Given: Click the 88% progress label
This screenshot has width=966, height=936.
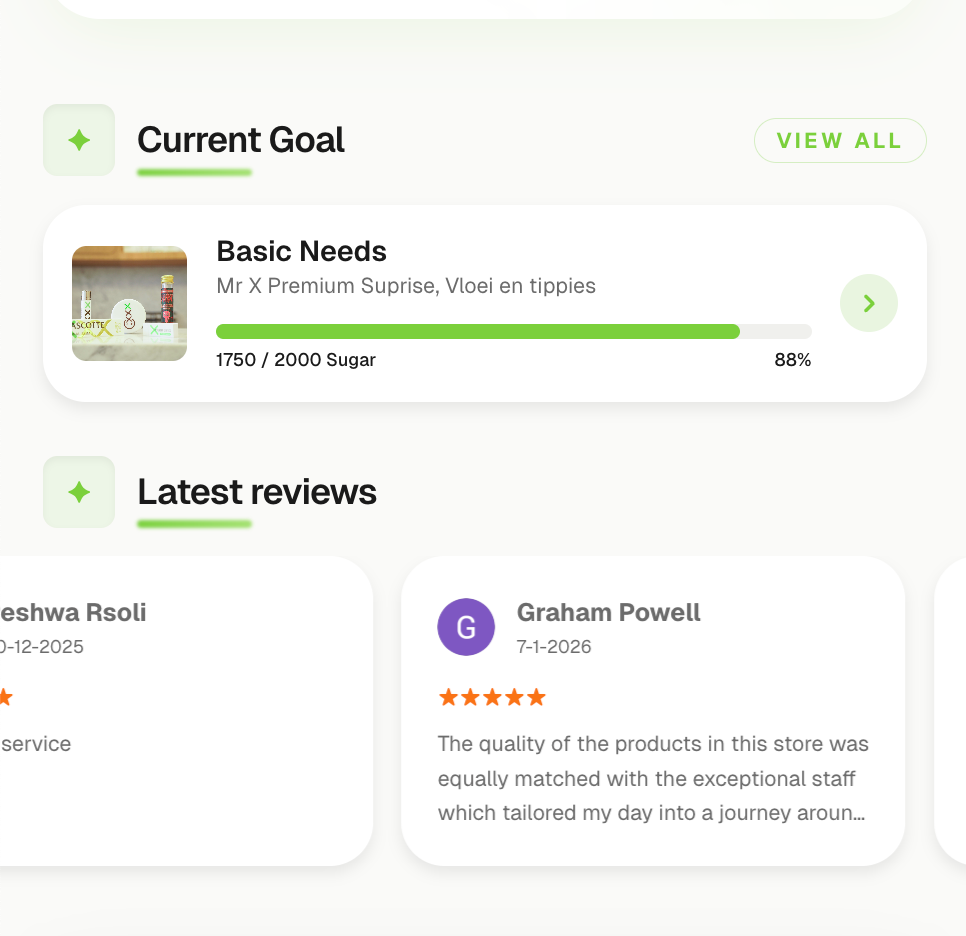Looking at the screenshot, I should pyautogui.click(x=792, y=360).
